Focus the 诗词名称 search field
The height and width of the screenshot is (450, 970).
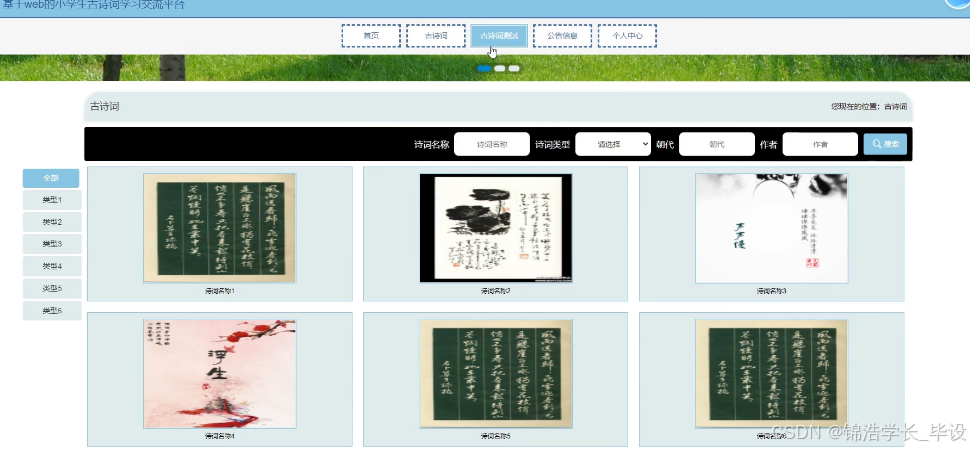(492, 144)
